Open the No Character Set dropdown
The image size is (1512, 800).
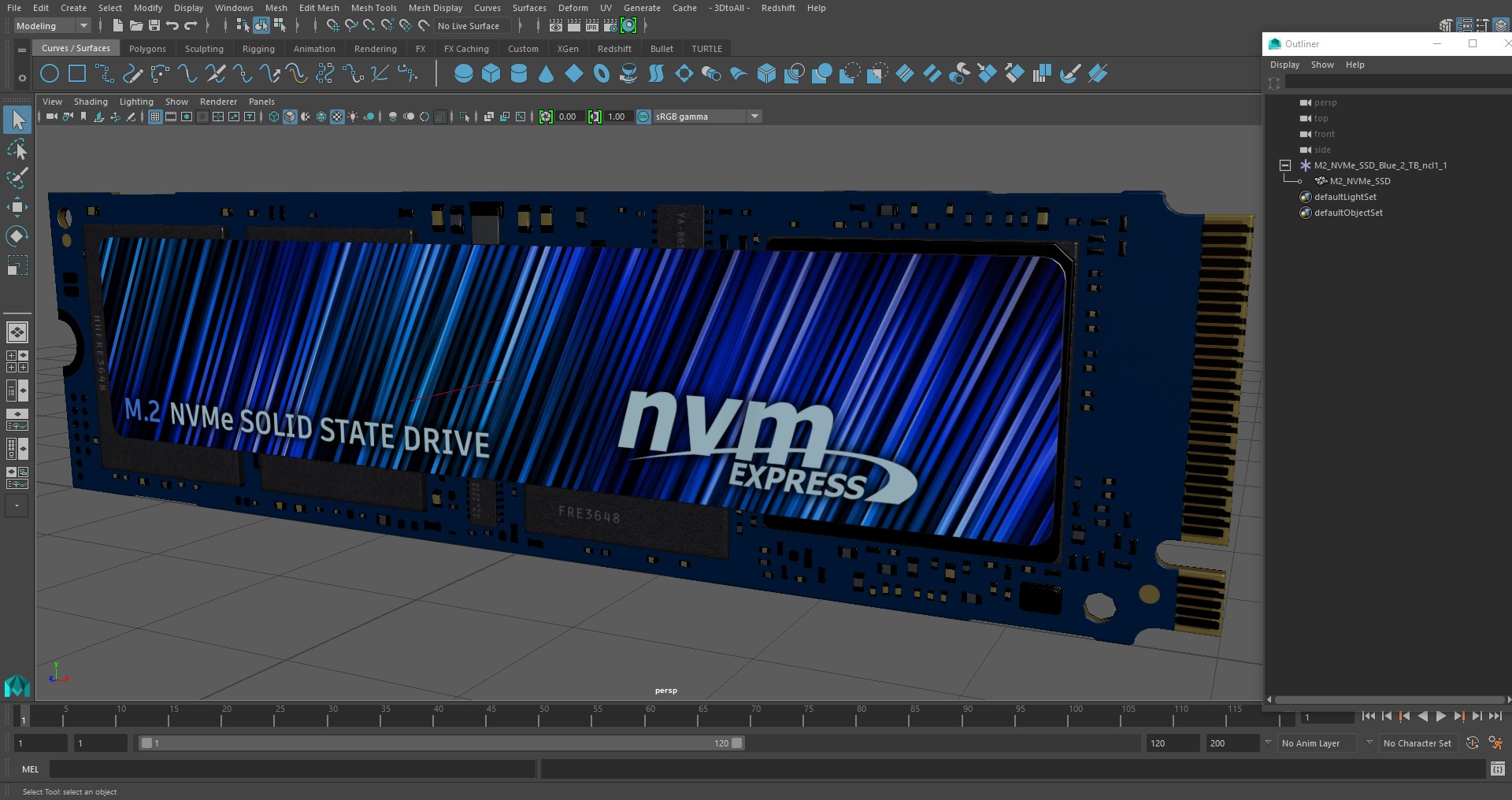[x=1417, y=743]
